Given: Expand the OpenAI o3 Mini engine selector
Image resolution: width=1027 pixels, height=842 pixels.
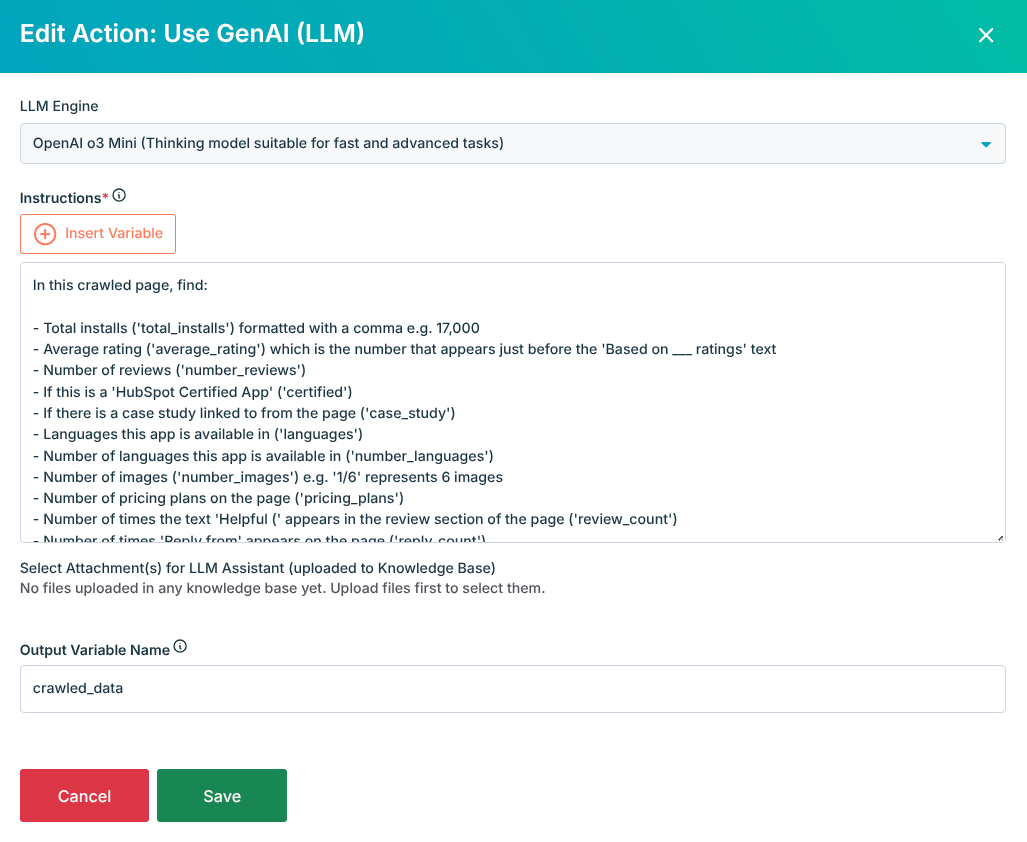Looking at the screenshot, I should (513, 143).
